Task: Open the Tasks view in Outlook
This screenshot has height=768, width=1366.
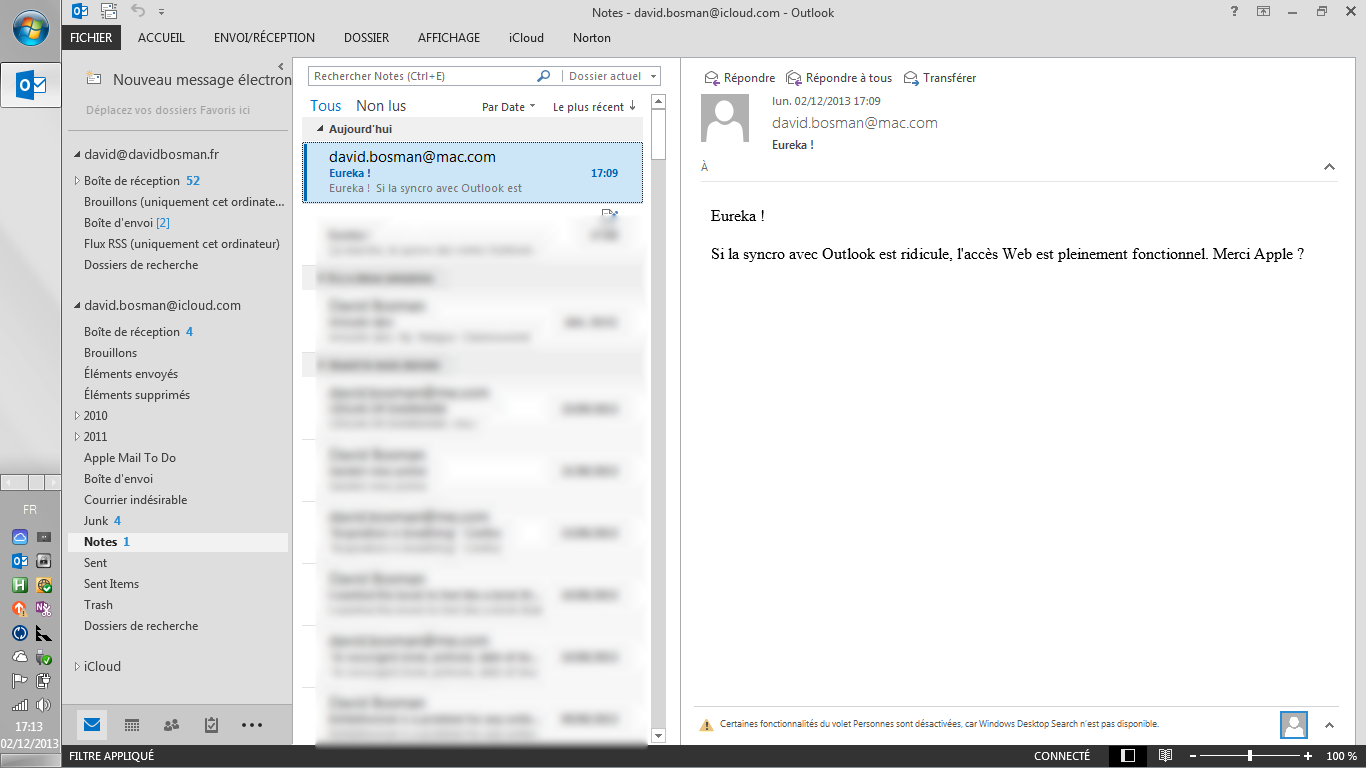Action: click(210, 725)
